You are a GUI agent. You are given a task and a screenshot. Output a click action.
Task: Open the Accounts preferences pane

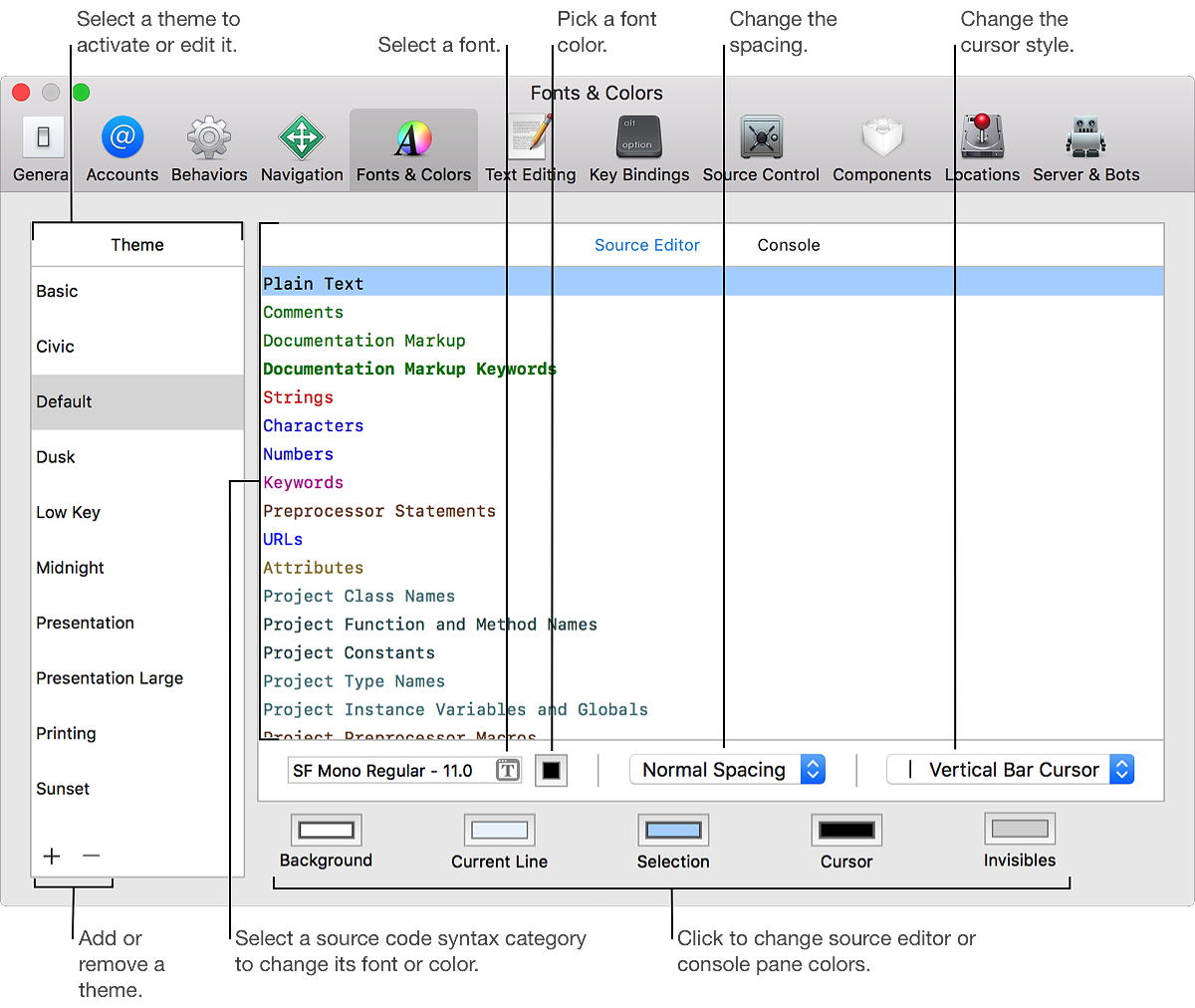point(122,149)
